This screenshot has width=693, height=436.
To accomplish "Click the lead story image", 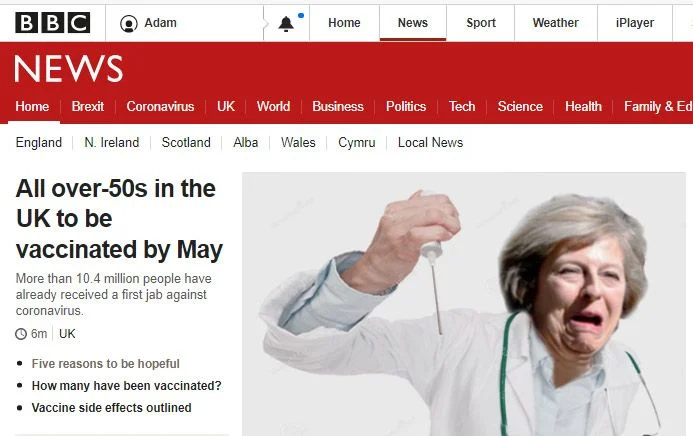I will click(464, 304).
